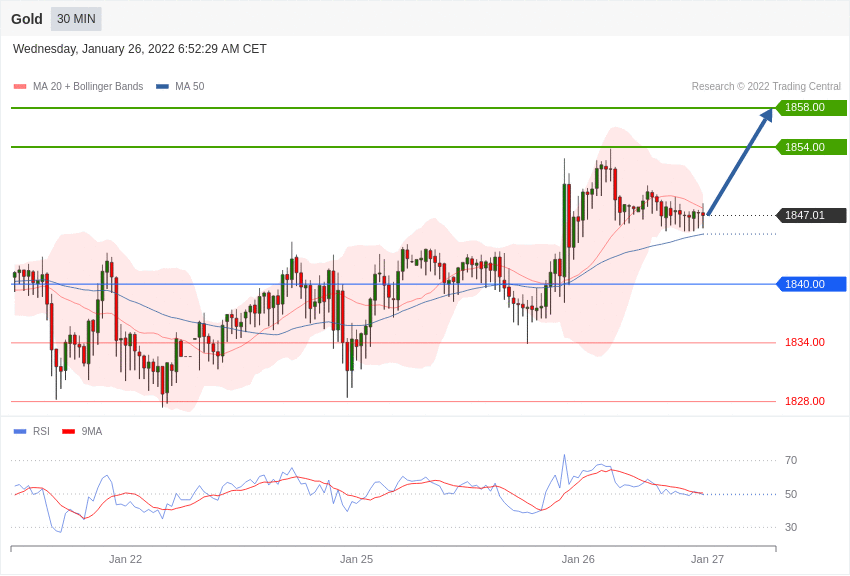Select the 1840.00 pivot price tag
Image resolution: width=850 pixels, height=576 pixels.
[810, 284]
